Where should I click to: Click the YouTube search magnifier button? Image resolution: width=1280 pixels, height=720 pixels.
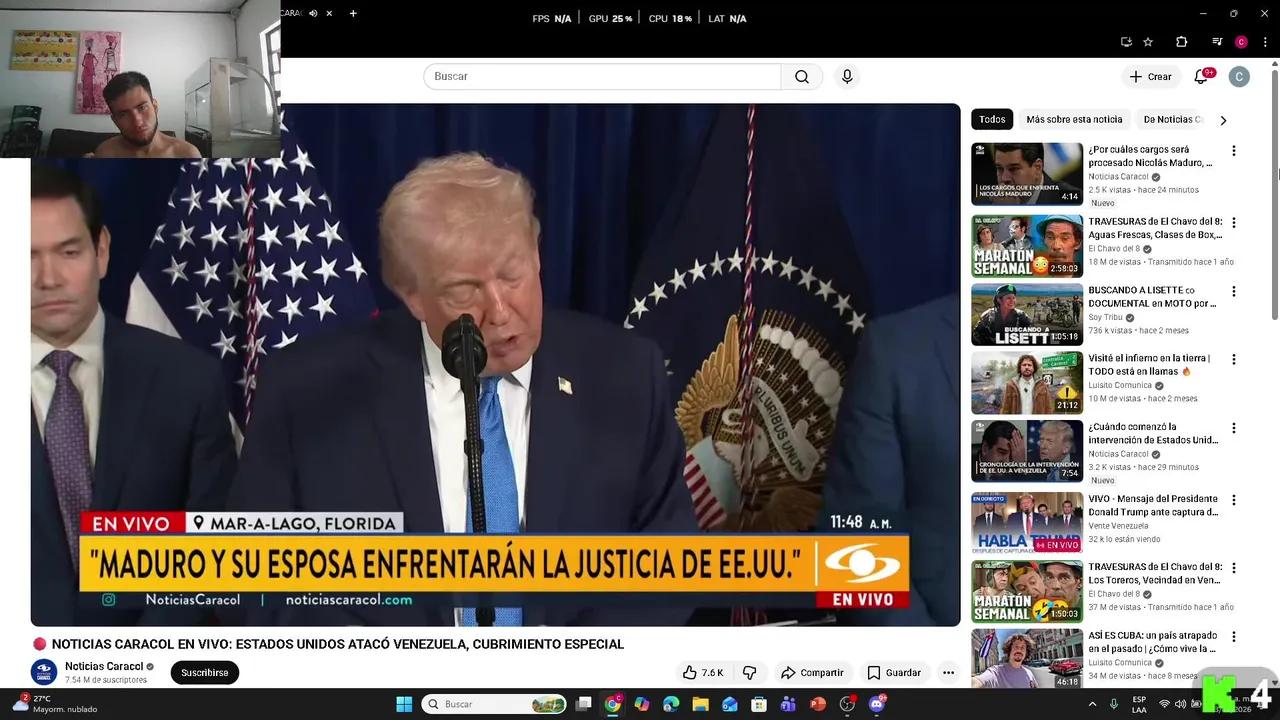[x=802, y=77]
